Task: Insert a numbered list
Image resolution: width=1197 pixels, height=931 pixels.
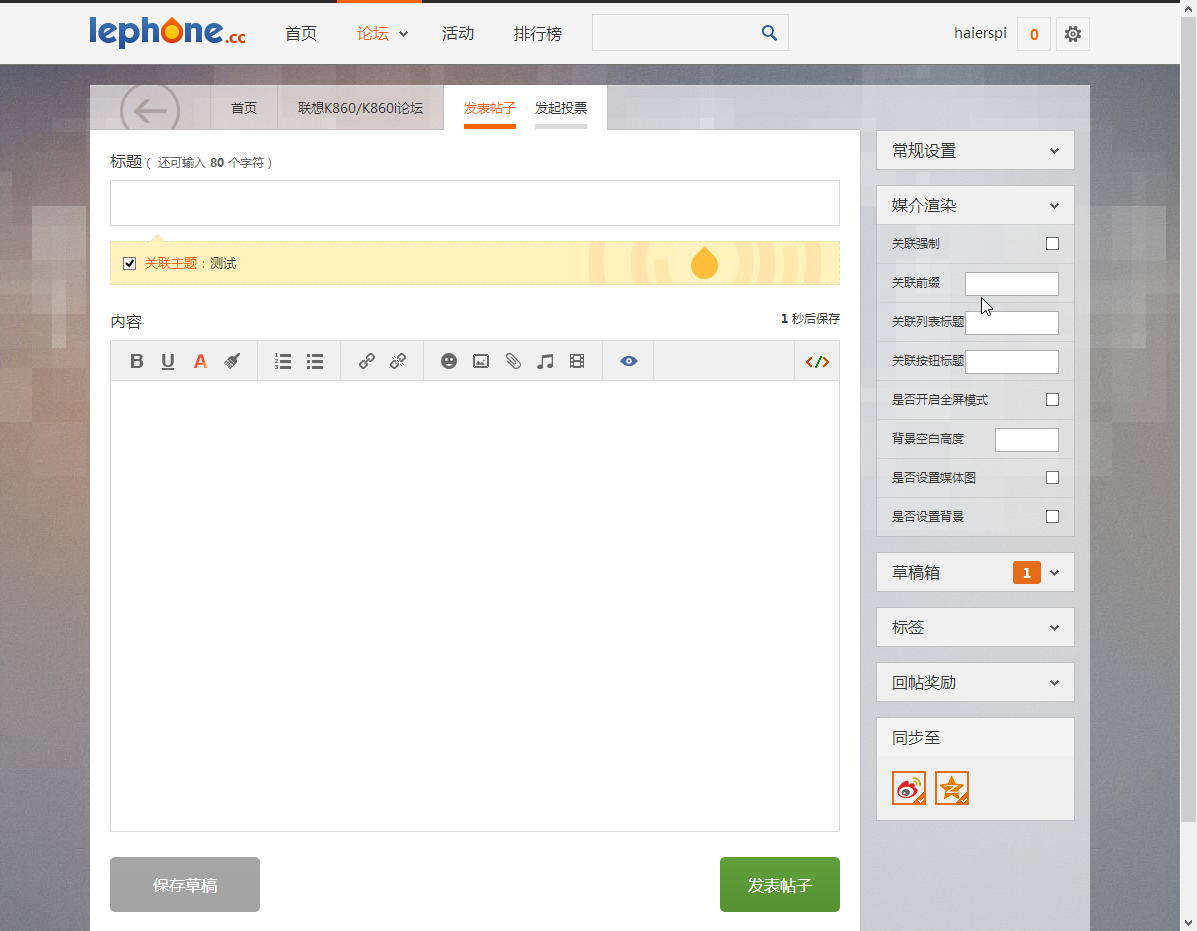Action: (283, 362)
